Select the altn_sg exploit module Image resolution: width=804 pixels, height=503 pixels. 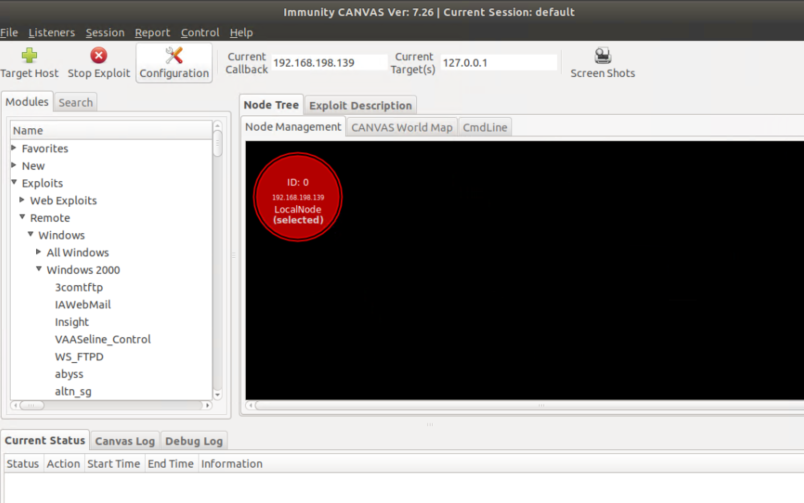click(73, 392)
